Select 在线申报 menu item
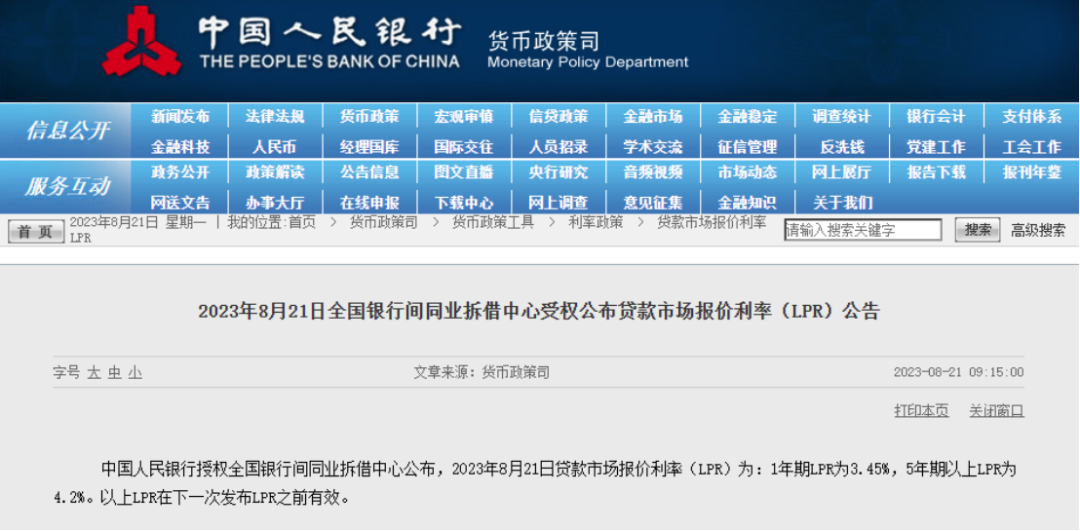This screenshot has height=531, width=1080. click(x=368, y=202)
